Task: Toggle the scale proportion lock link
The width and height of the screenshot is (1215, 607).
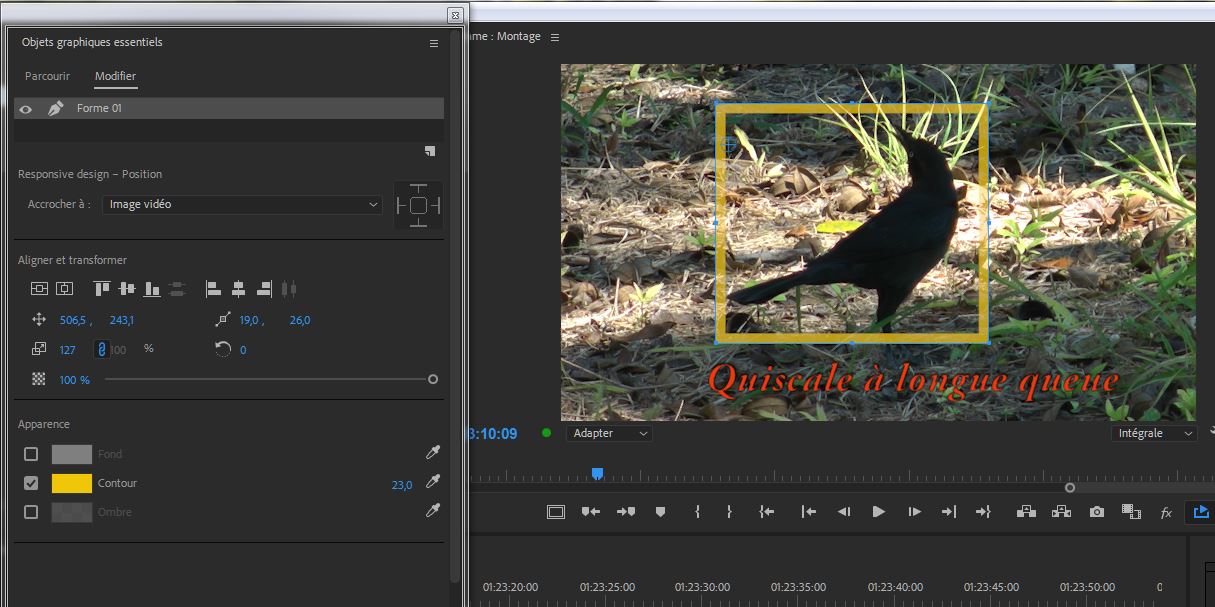Action: click(100, 349)
